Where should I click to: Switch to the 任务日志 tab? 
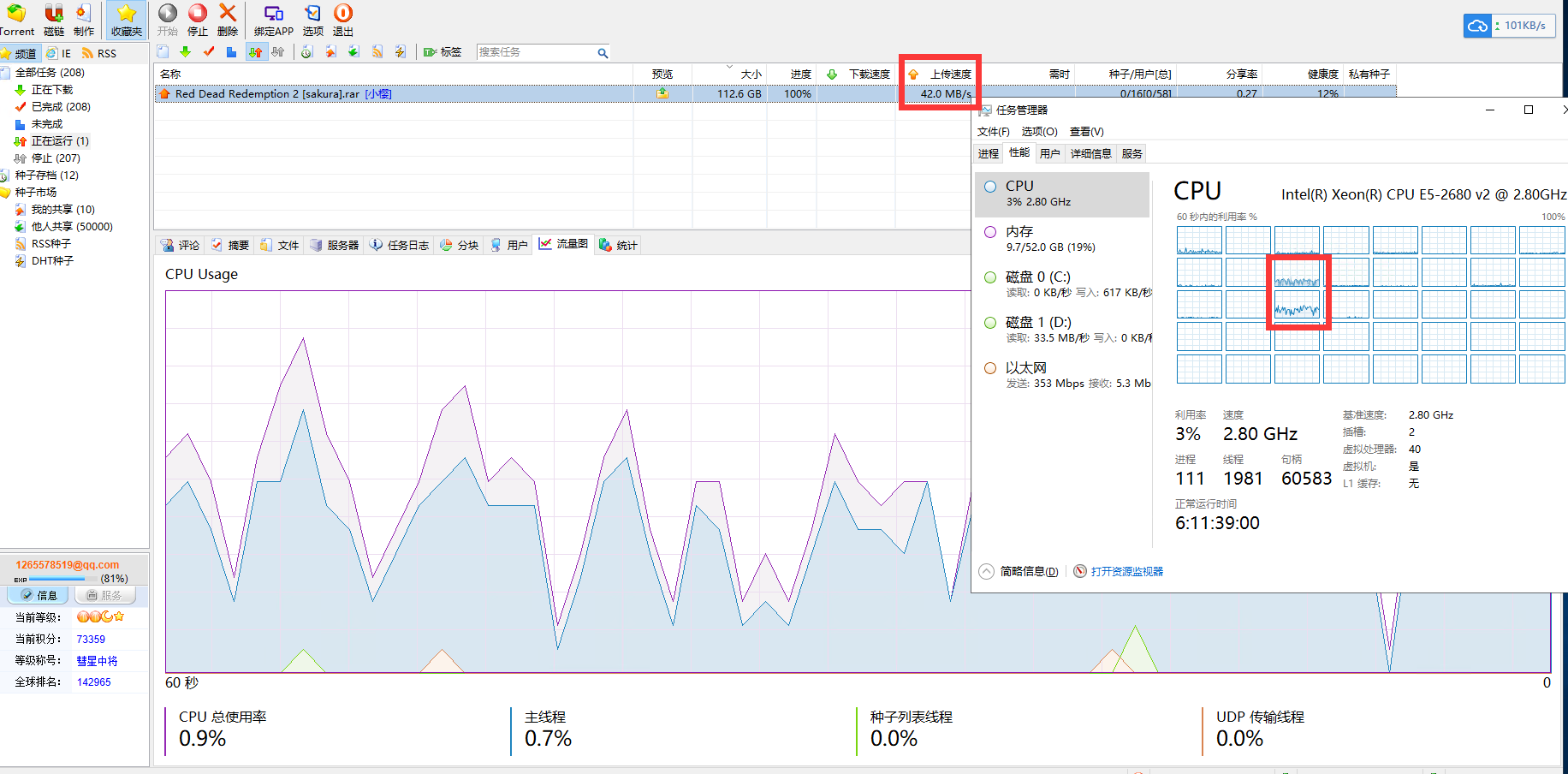pos(399,245)
